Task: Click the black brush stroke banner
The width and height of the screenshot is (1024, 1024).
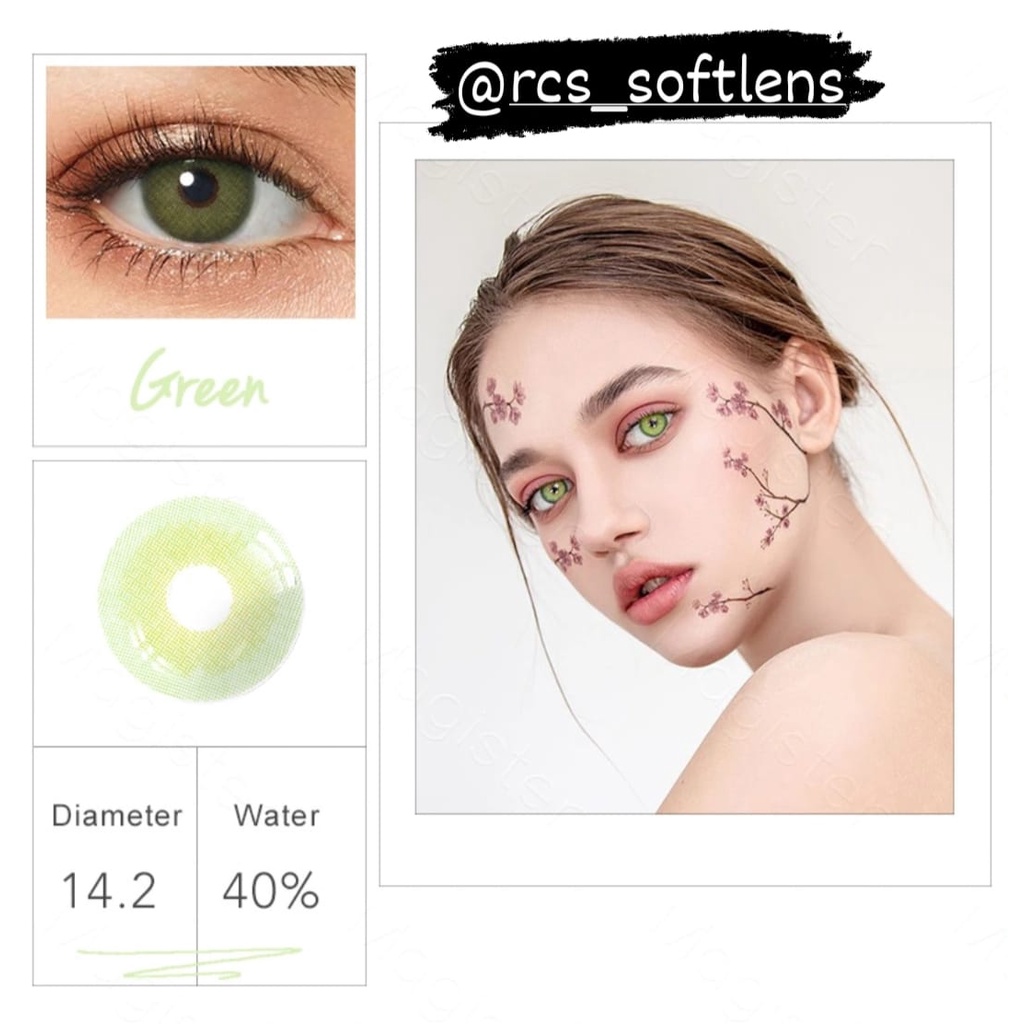Action: (653, 85)
